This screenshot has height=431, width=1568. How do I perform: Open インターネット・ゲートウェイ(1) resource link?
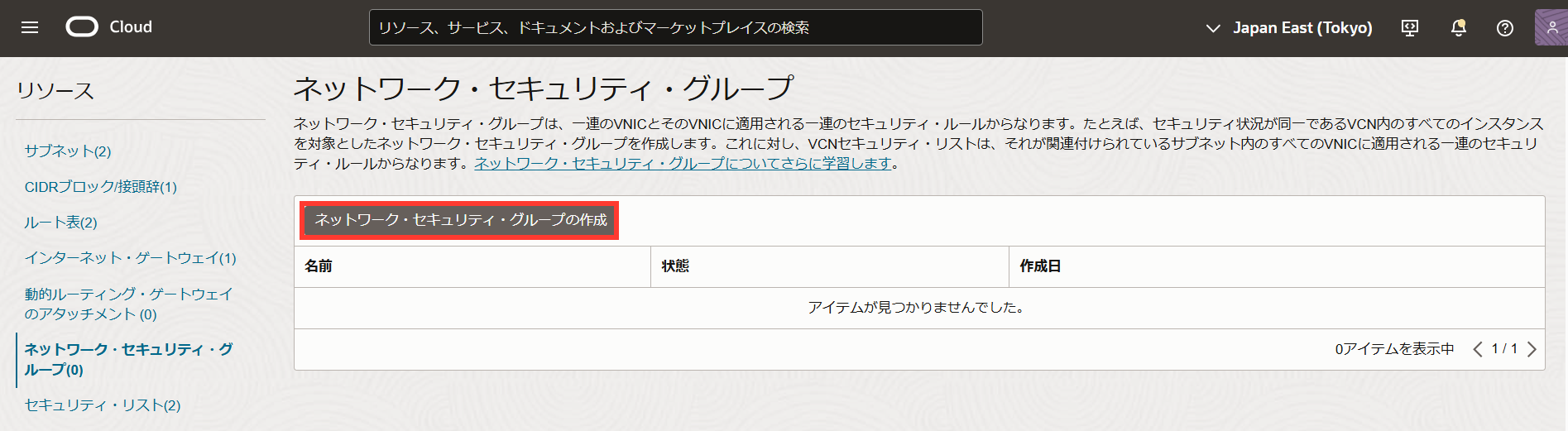coord(131,258)
